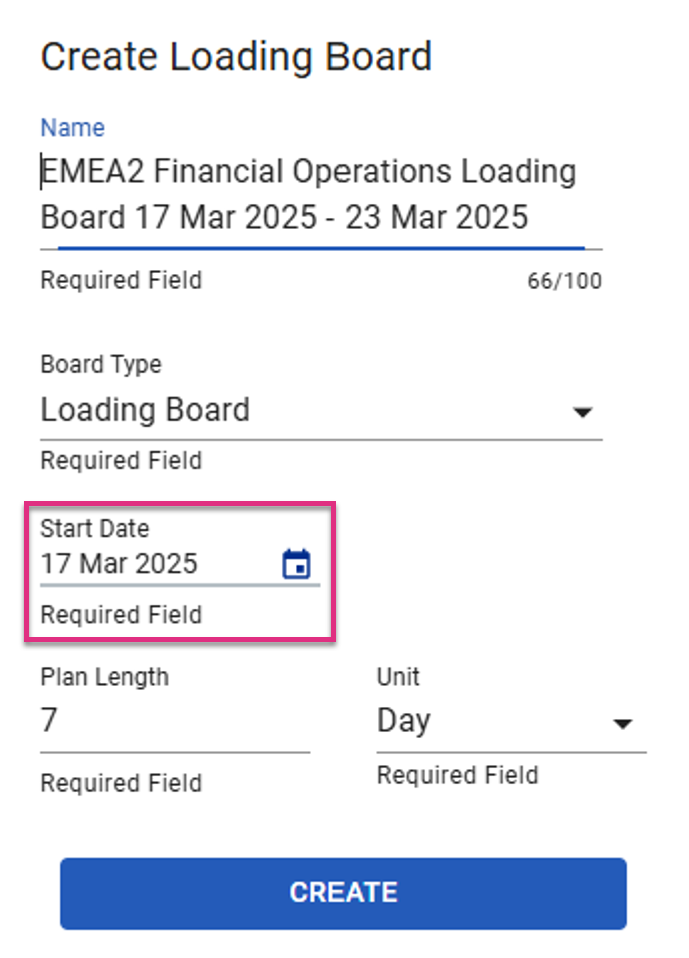Expand the Board Type dropdown arrow
This screenshot has width=689, height=958.
coord(583,412)
